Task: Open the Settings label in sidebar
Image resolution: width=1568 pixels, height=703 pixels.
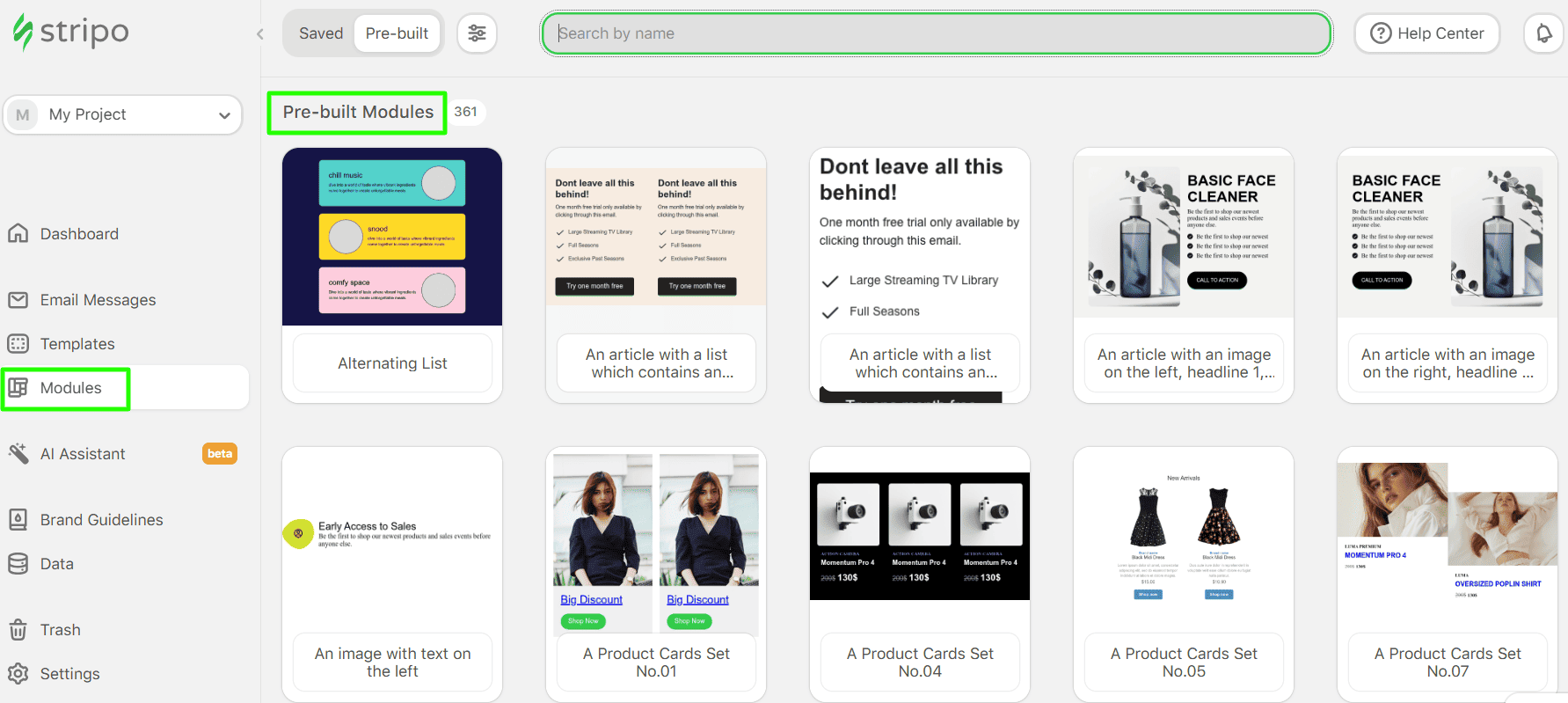Action: coord(70,674)
